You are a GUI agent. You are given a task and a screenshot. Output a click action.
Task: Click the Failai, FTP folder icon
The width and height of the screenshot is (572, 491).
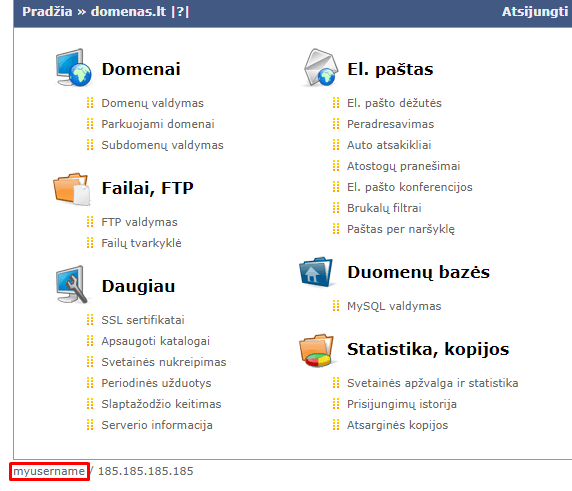click(72, 189)
